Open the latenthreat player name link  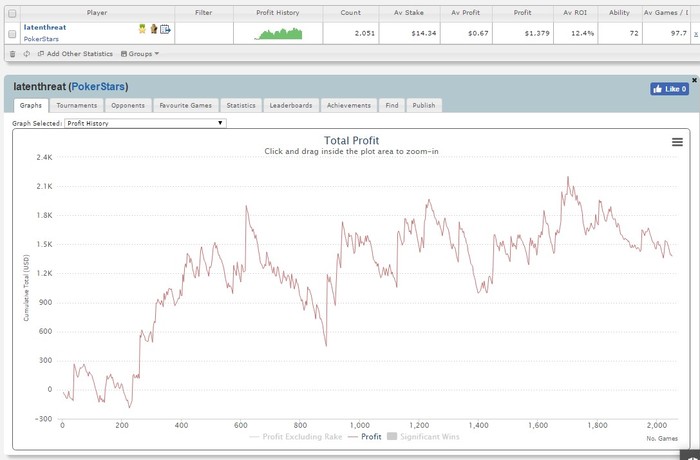pyautogui.click(x=45, y=27)
